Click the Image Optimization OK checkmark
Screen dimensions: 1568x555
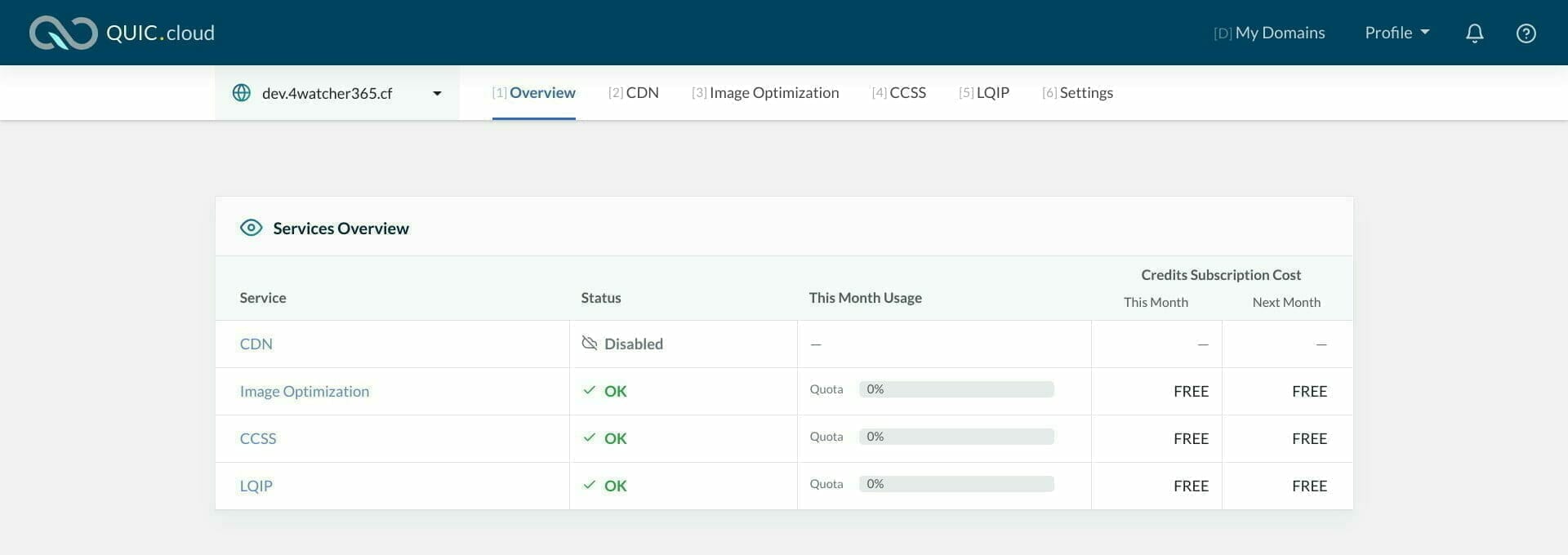pos(590,390)
